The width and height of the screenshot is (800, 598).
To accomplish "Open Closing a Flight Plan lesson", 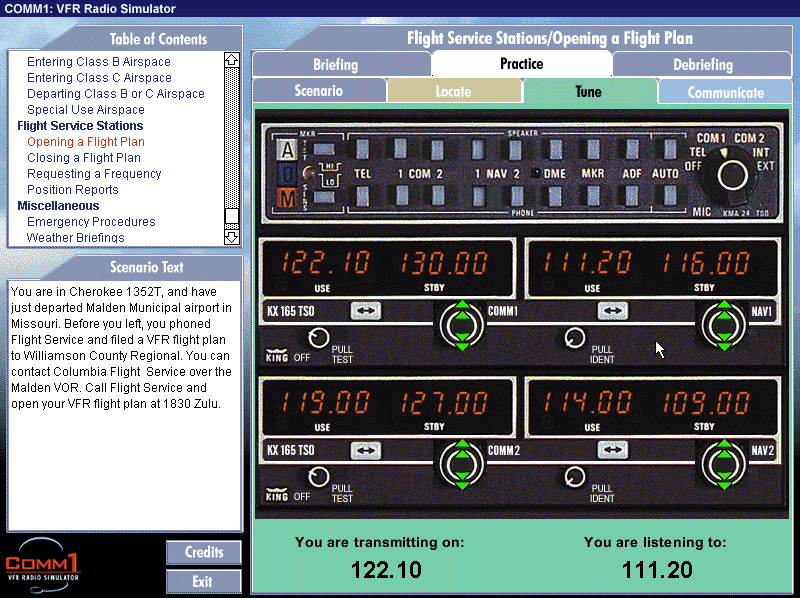I will pyautogui.click(x=84, y=158).
